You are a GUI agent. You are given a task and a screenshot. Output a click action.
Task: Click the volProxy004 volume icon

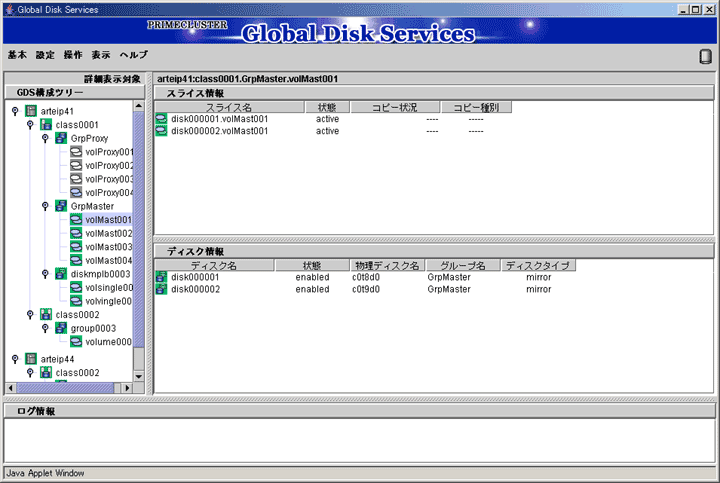(76, 192)
